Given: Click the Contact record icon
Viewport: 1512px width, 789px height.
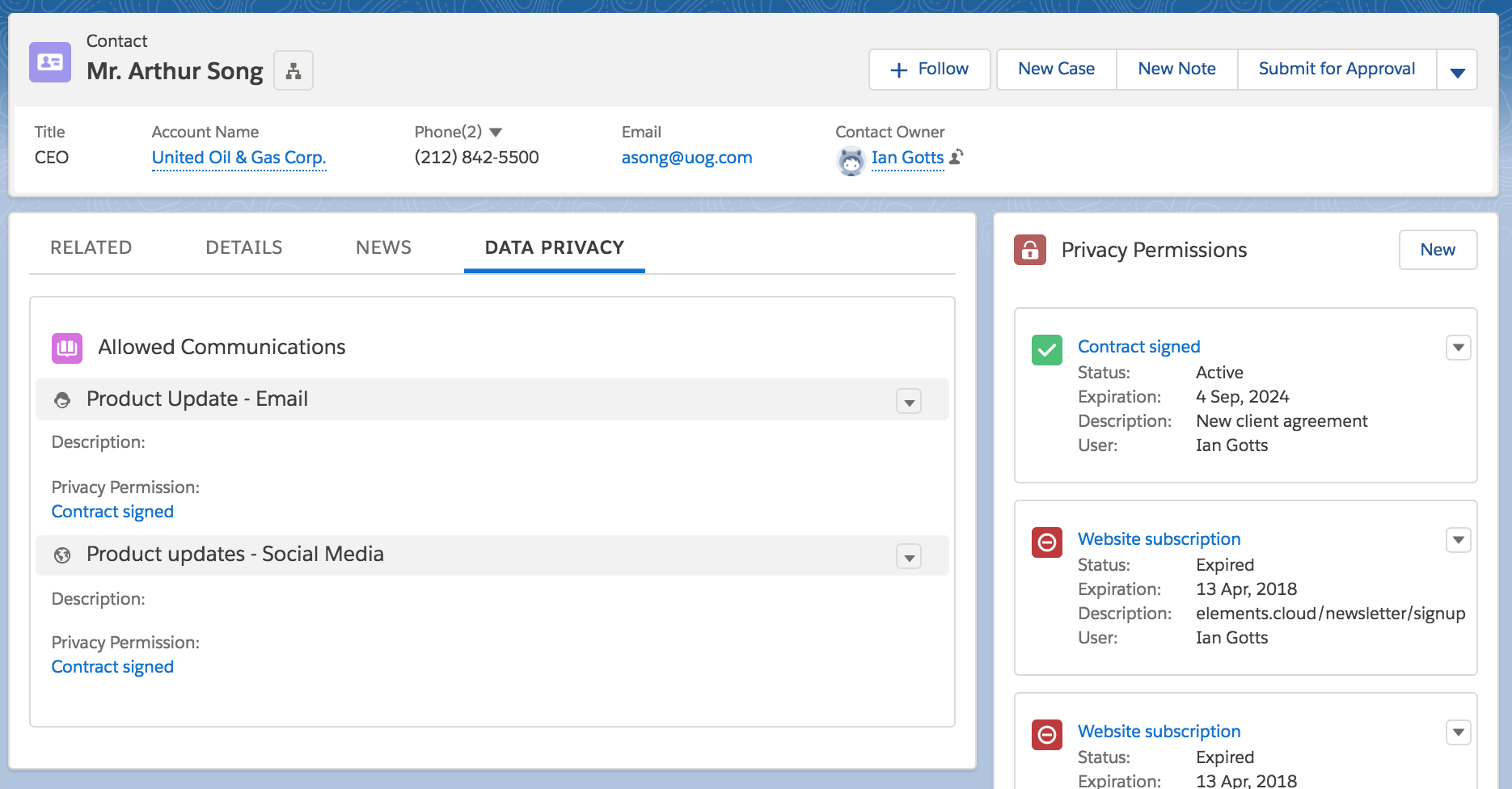Looking at the screenshot, I should click(x=50, y=62).
